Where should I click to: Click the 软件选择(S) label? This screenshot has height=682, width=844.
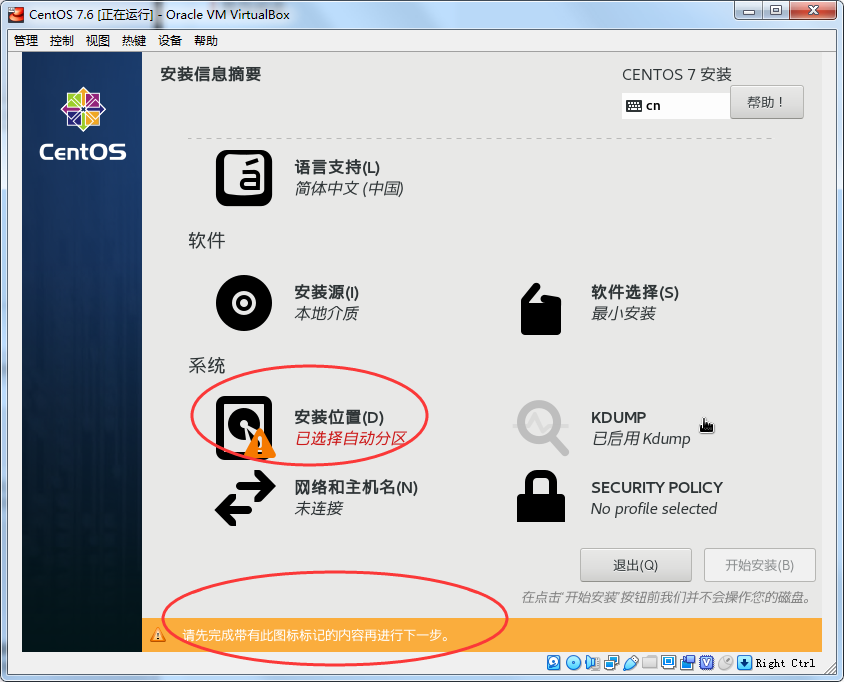point(635,292)
